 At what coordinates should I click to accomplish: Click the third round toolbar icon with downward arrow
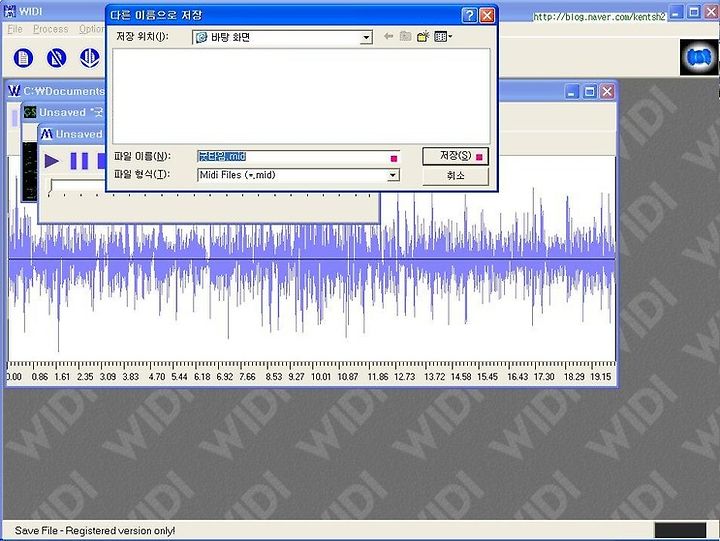[90, 58]
